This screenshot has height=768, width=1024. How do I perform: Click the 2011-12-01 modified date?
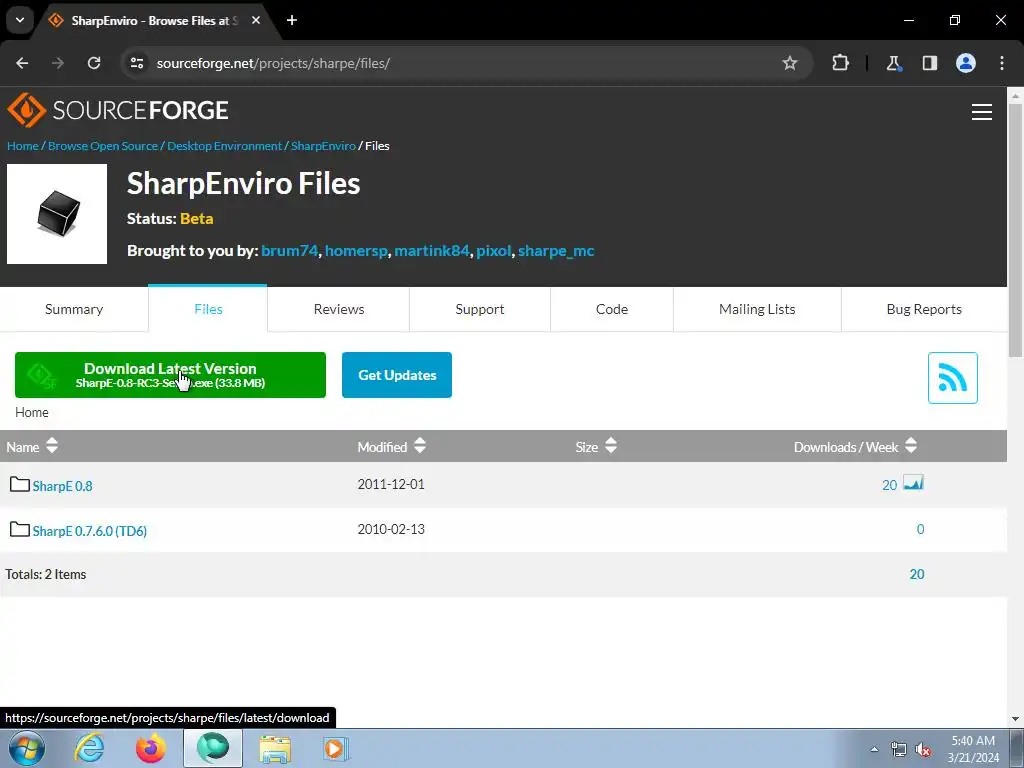pos(391,484)
